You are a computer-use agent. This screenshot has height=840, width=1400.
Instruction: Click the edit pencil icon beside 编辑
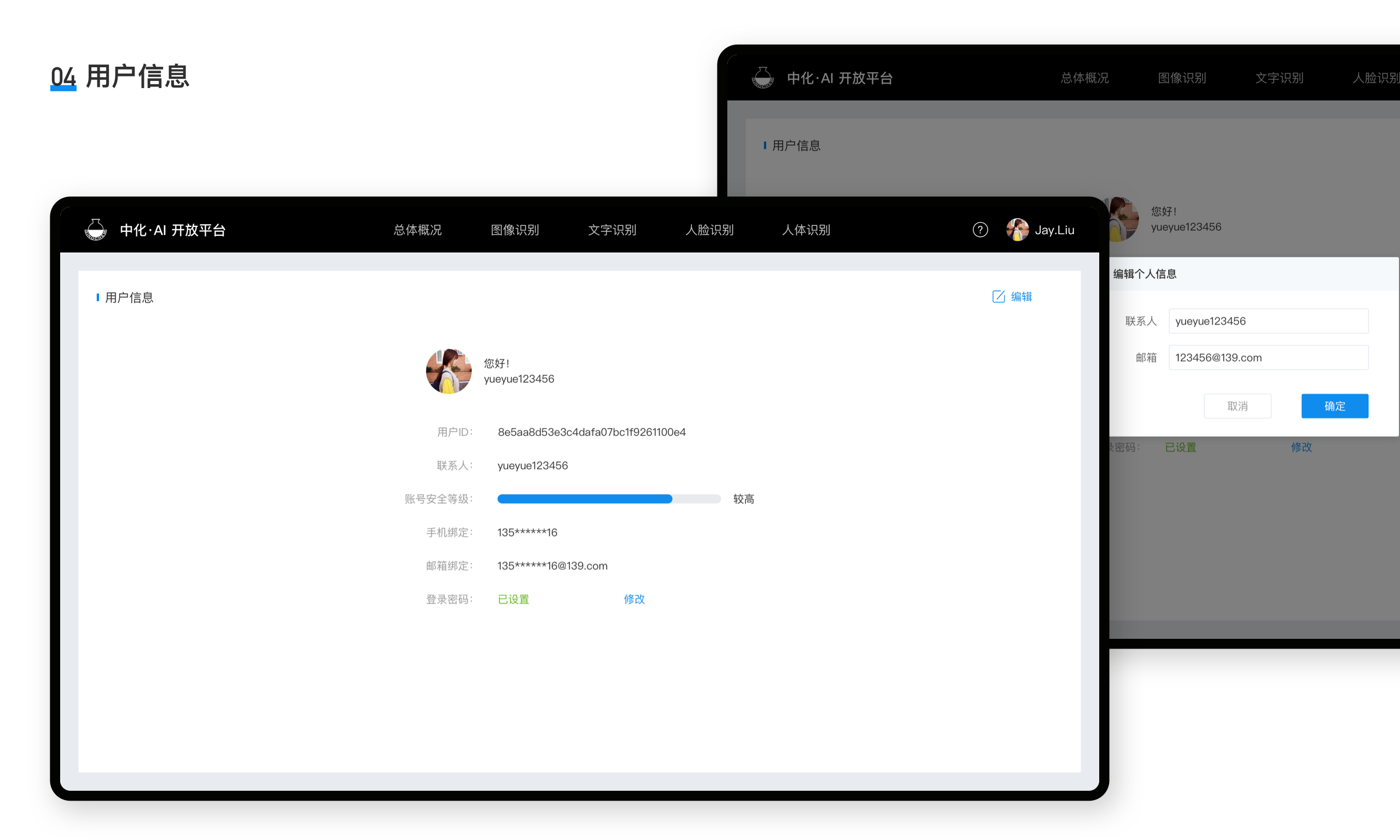click(998, 296)
